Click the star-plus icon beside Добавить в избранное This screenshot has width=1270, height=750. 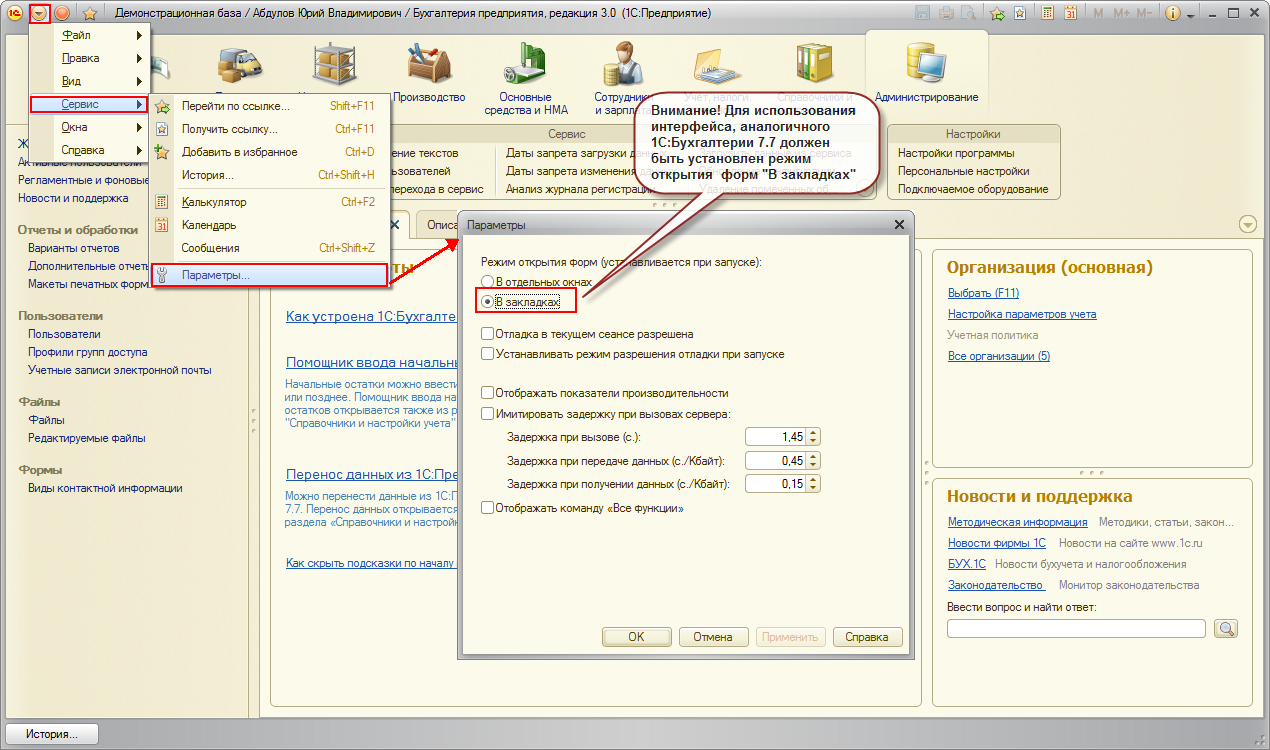point(162,152)
